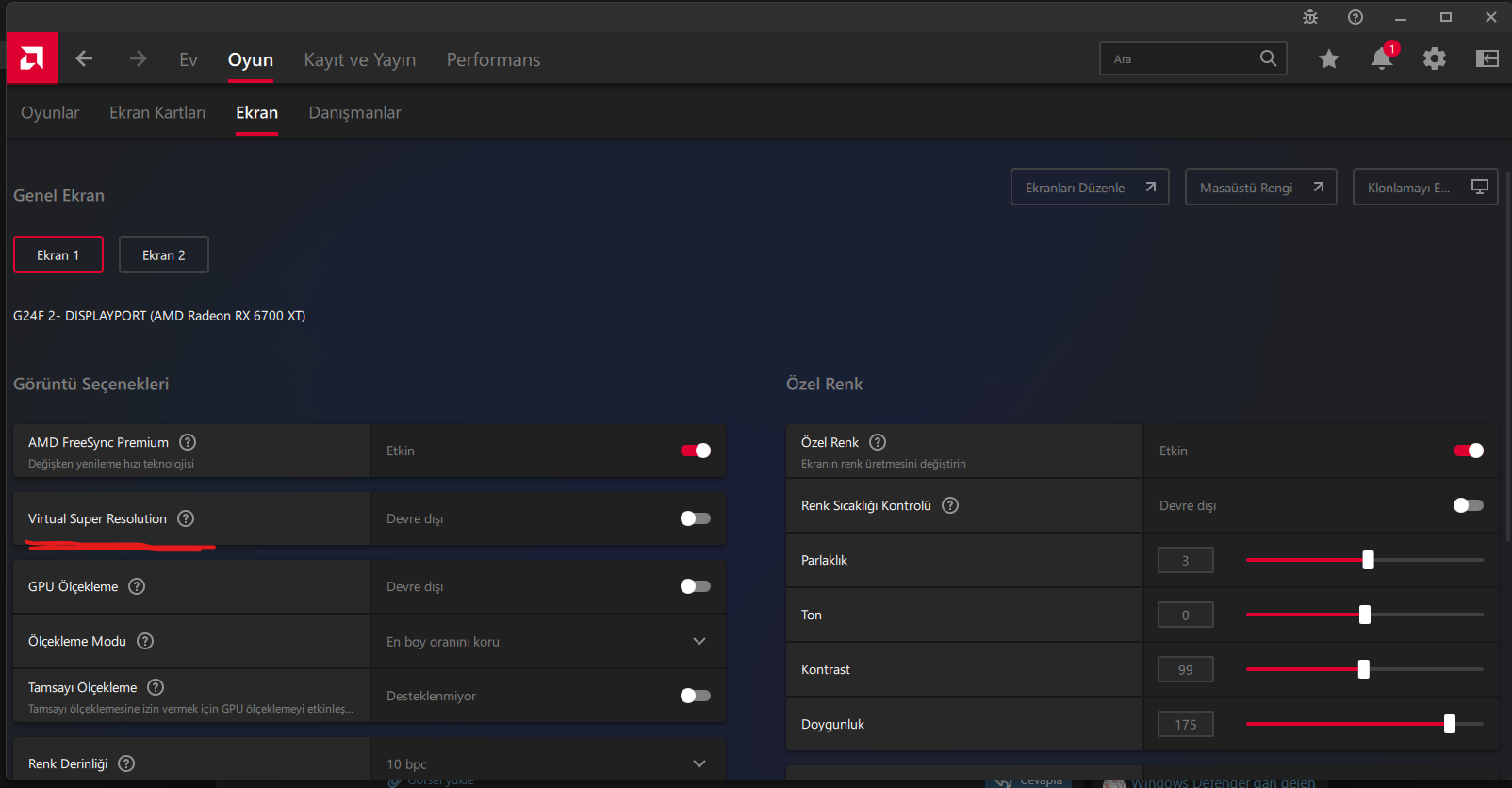
Task: Go back with the left arrow
Action: [x=84, y=58]
